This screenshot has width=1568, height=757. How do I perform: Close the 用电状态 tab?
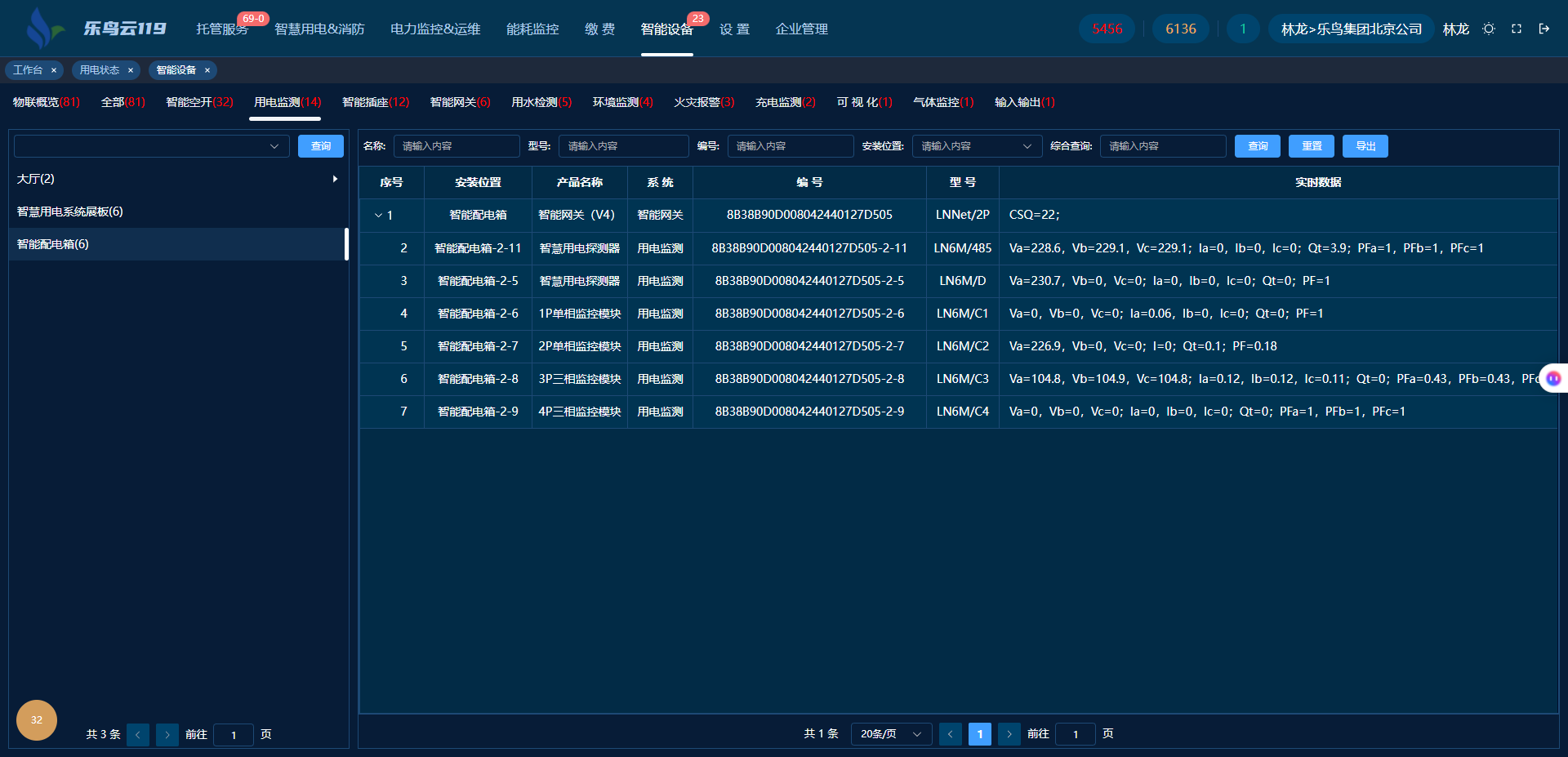point(131,70)
